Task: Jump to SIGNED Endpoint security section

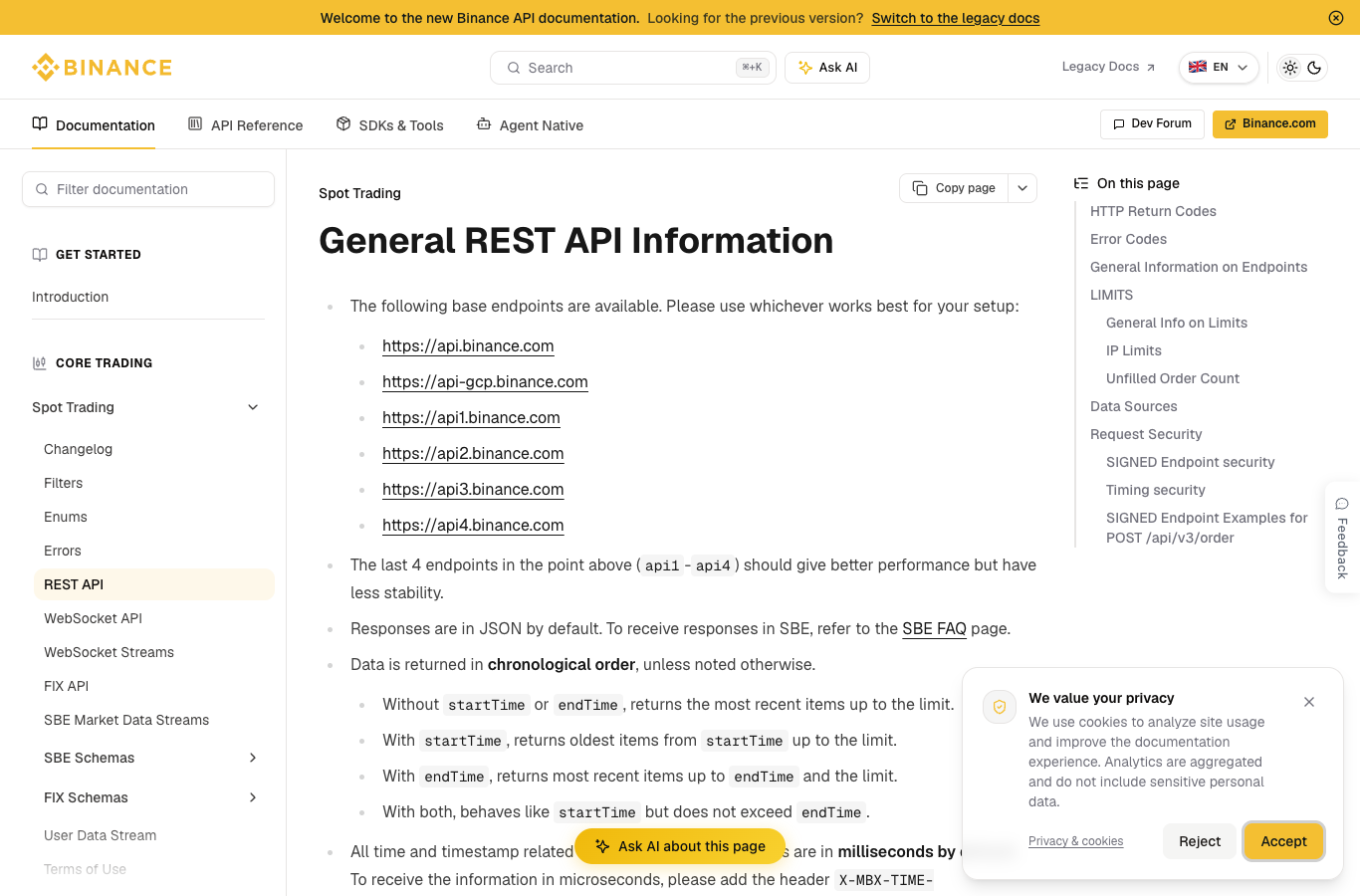Action: pos(1190,462)
